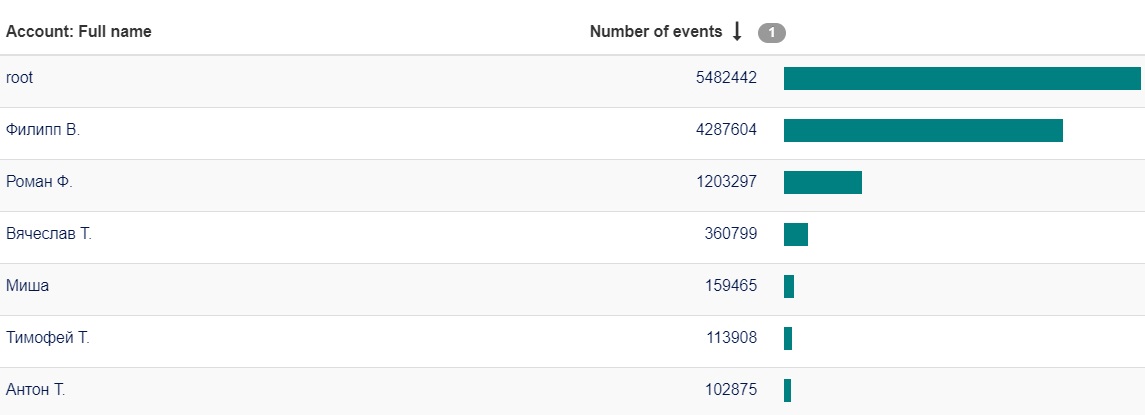This screenshot has height=415, width=1145.
Task: Click the descending sort arrow icon
Action: [x=737, y=31]
